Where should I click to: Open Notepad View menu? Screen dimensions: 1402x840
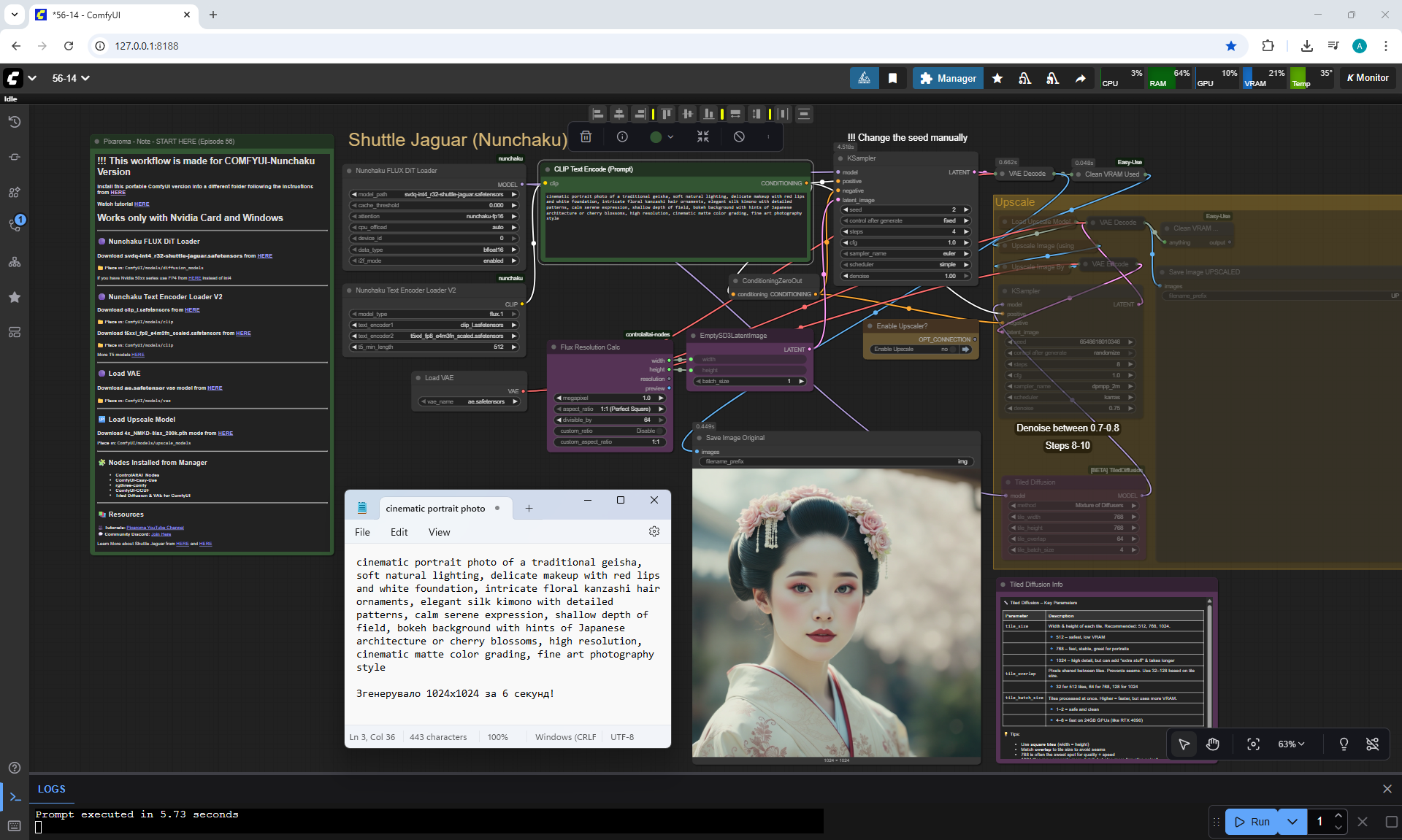[x=439, y=532]
